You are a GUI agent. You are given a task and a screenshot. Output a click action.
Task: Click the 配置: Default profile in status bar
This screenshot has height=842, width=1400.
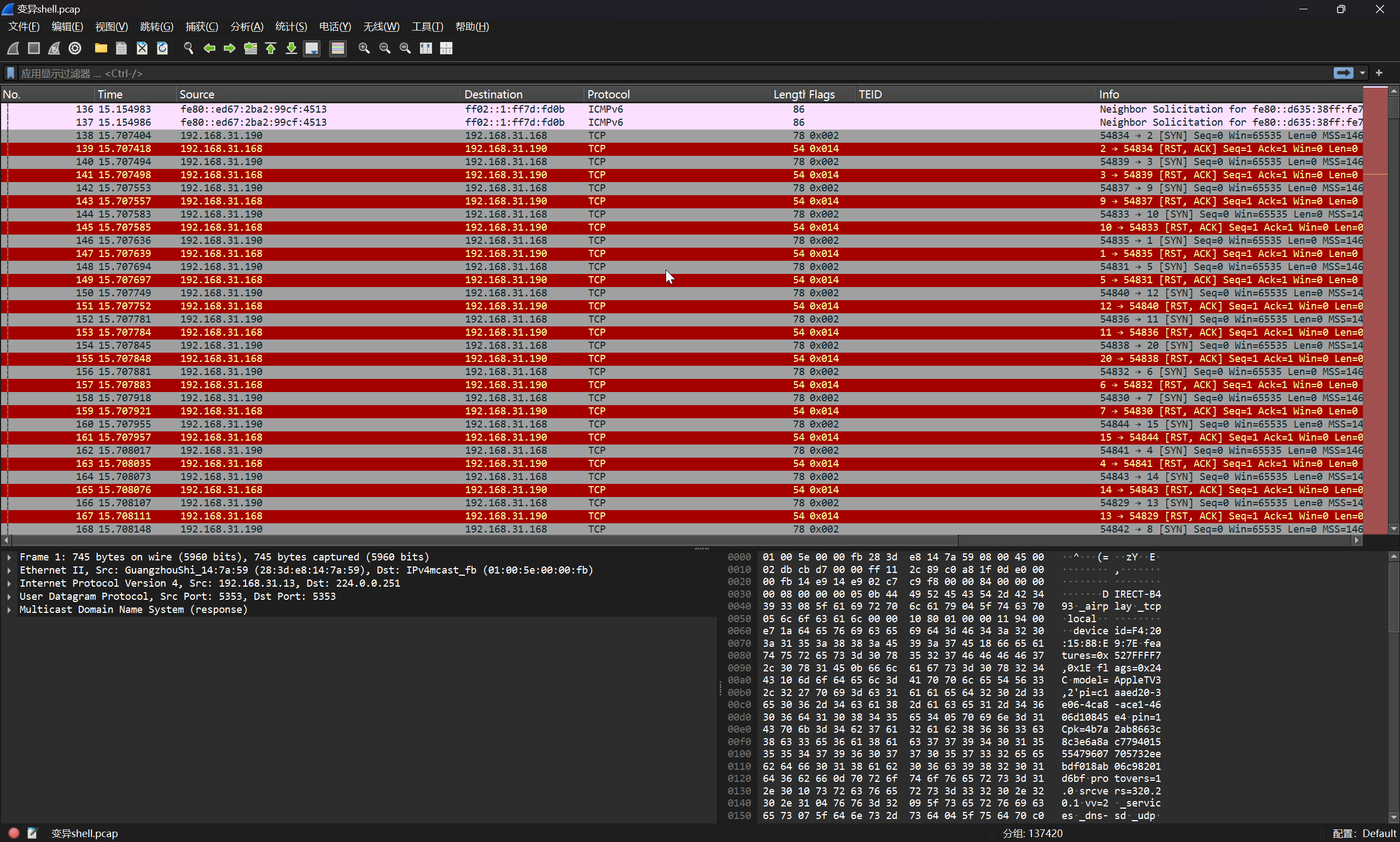(x=1364, y=833)
